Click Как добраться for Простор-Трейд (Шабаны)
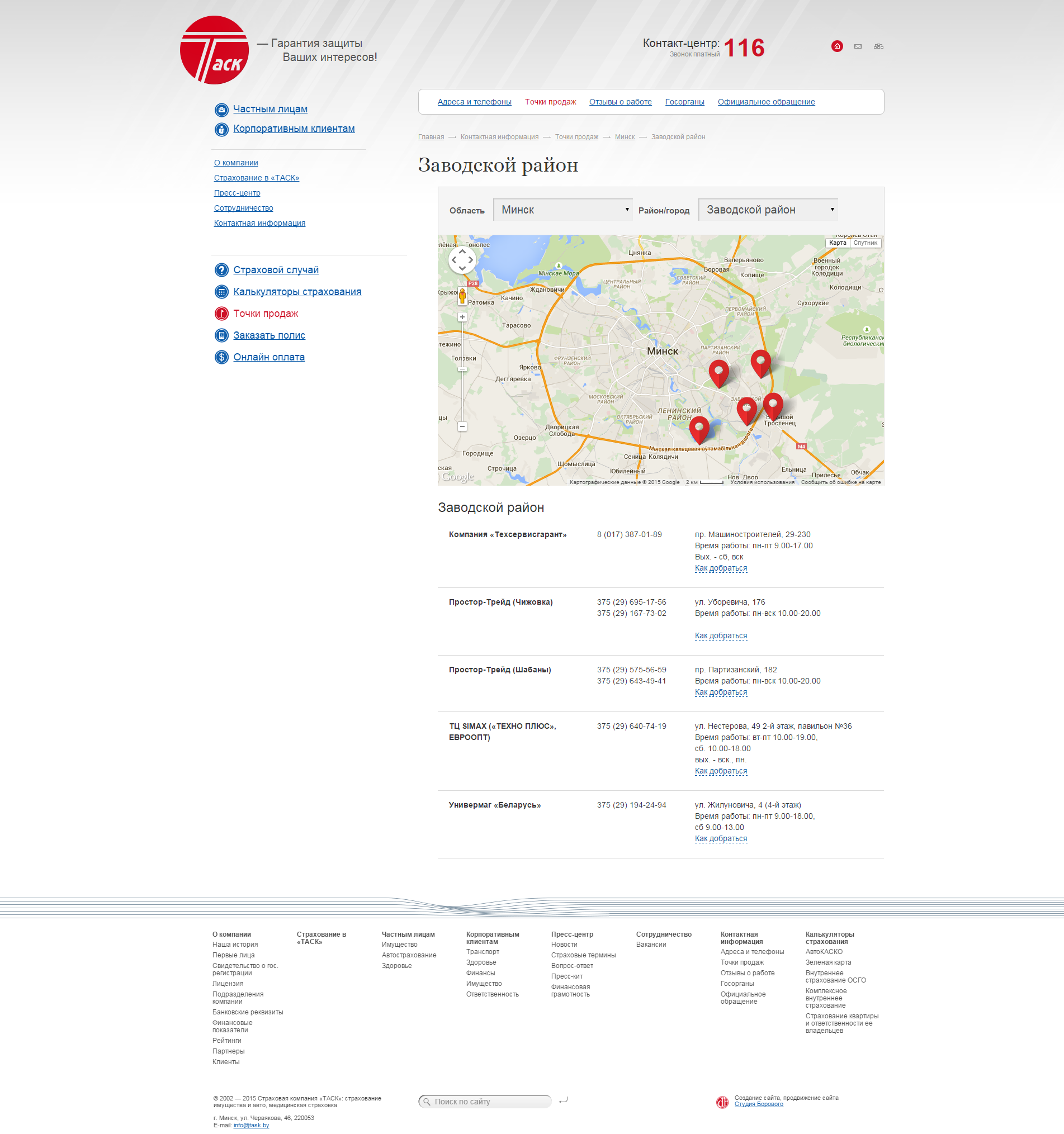This screenshot has height=1134, width=1064. click(721, 692)
